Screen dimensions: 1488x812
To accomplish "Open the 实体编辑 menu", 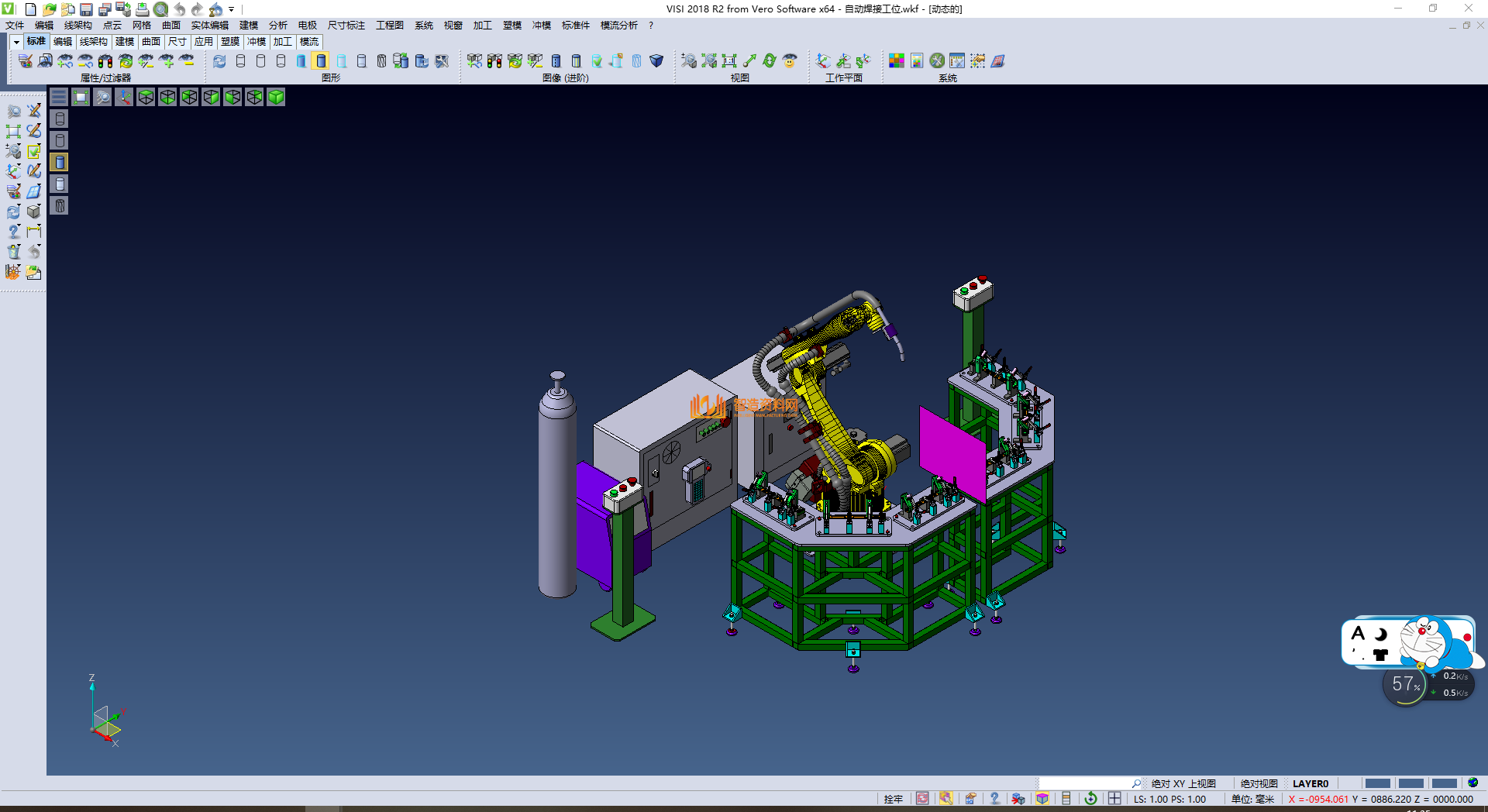I will (209, 26).
